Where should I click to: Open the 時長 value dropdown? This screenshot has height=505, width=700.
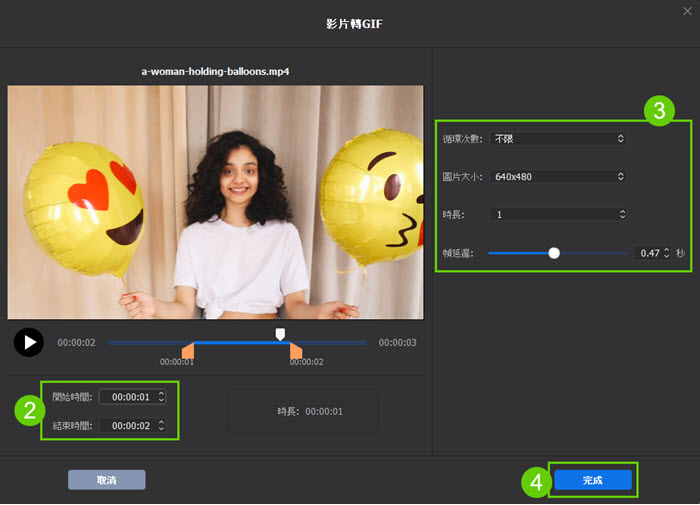pyautogui.click(x=558, y=215)
